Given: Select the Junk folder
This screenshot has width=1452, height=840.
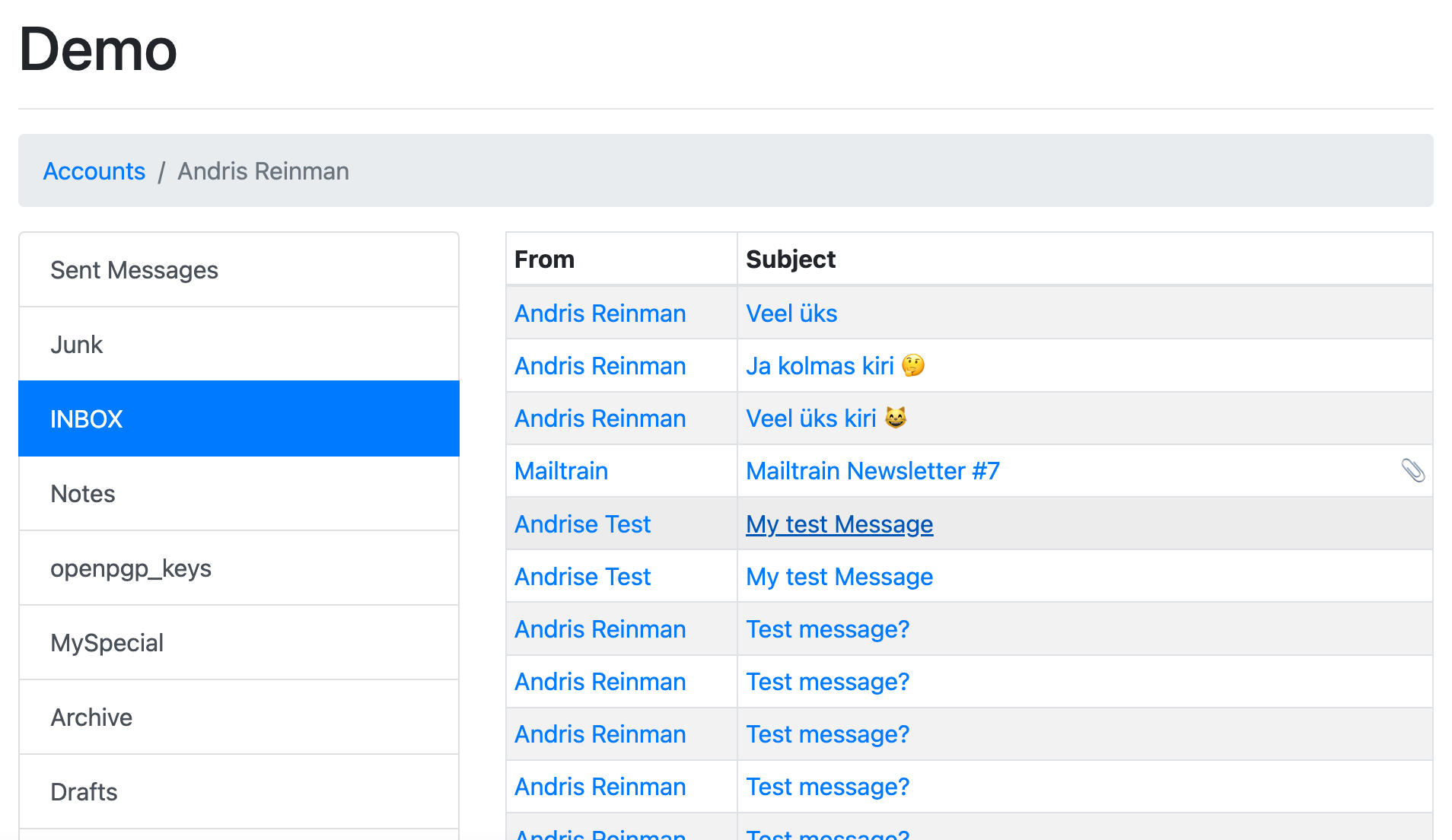Looking at the screenshot, I should tap(76, 345).
